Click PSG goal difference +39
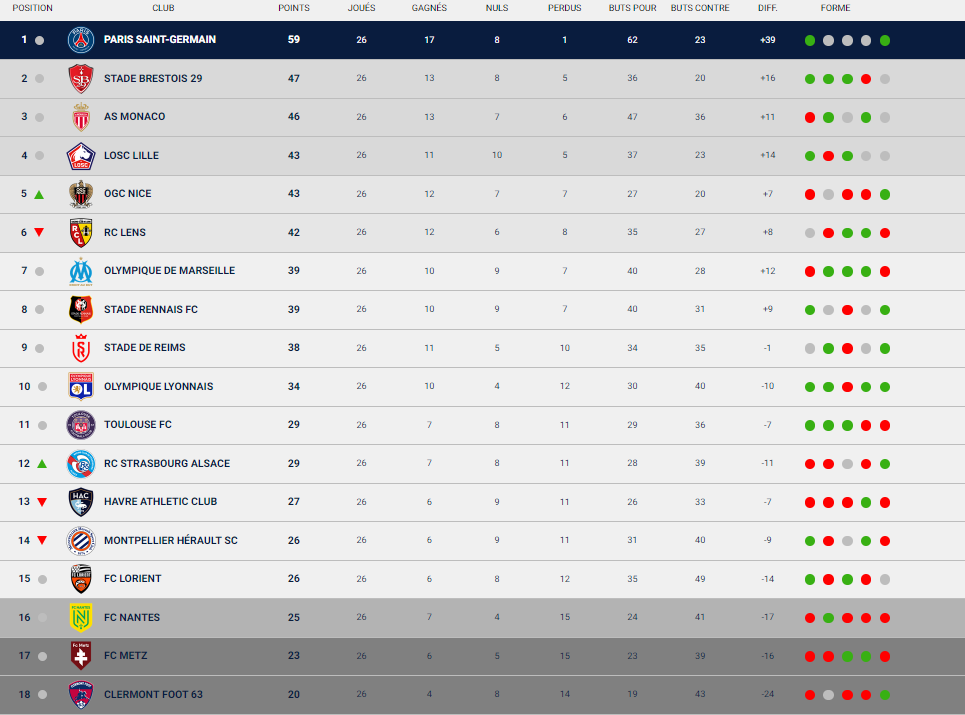 coord(767,40)
